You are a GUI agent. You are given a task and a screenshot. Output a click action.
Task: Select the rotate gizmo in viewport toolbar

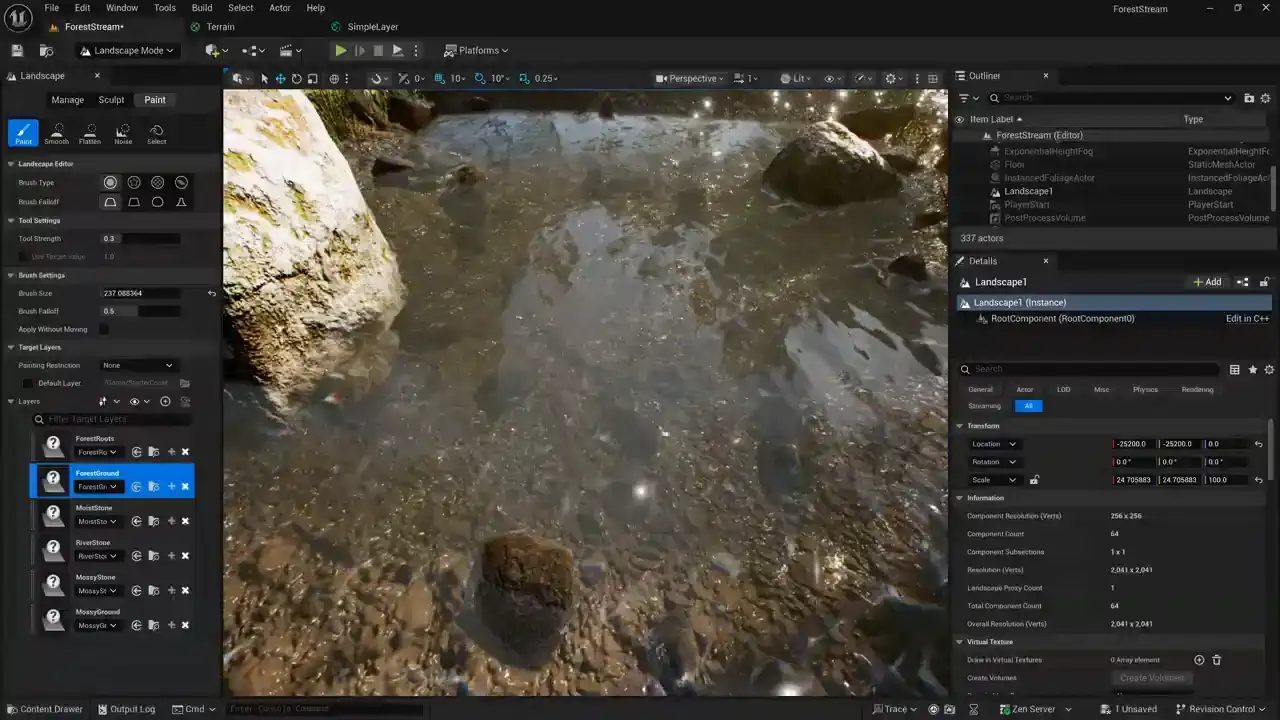point(297,79)
